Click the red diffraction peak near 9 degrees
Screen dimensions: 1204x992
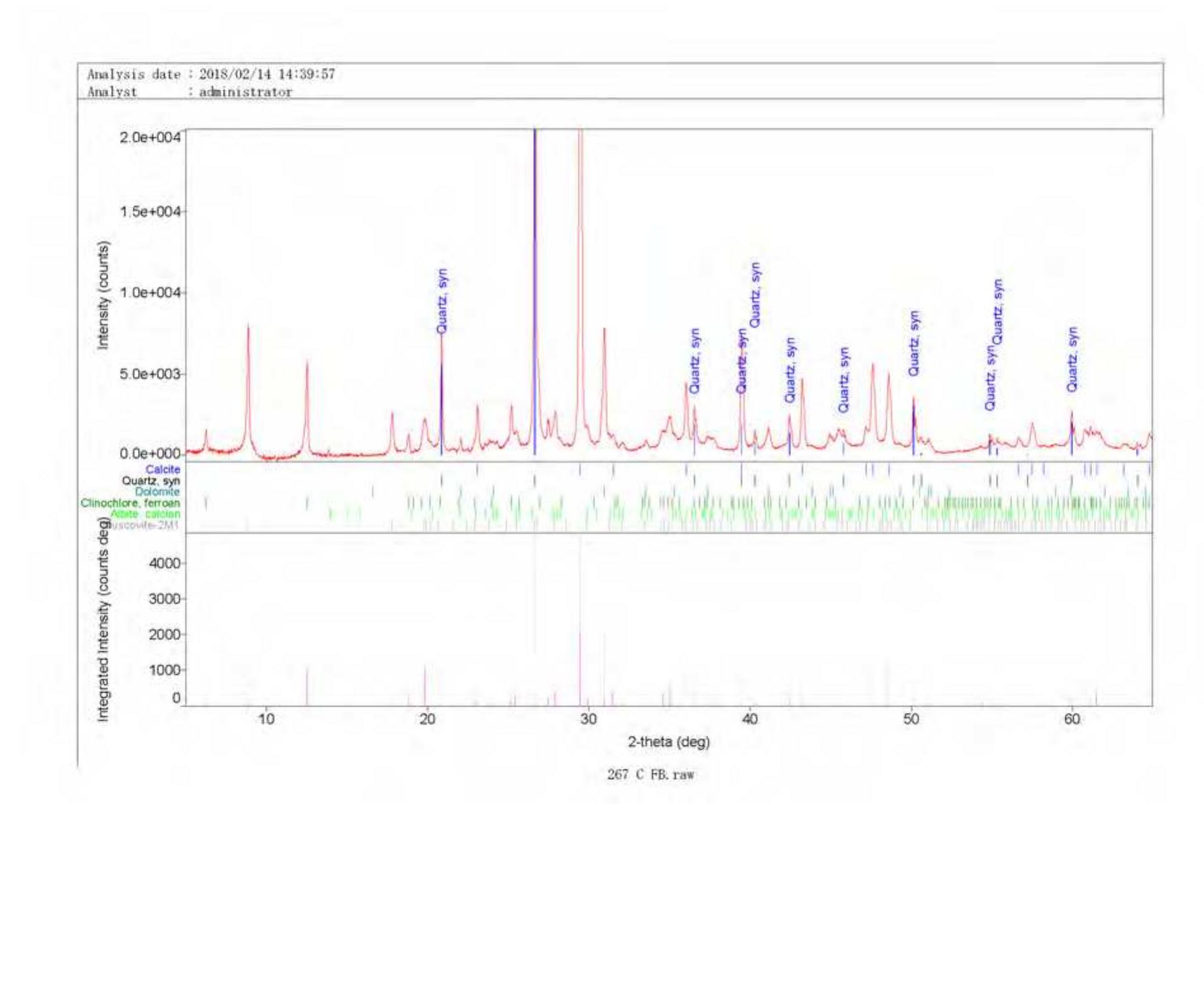pyautogui.click(x=248, y=381)
